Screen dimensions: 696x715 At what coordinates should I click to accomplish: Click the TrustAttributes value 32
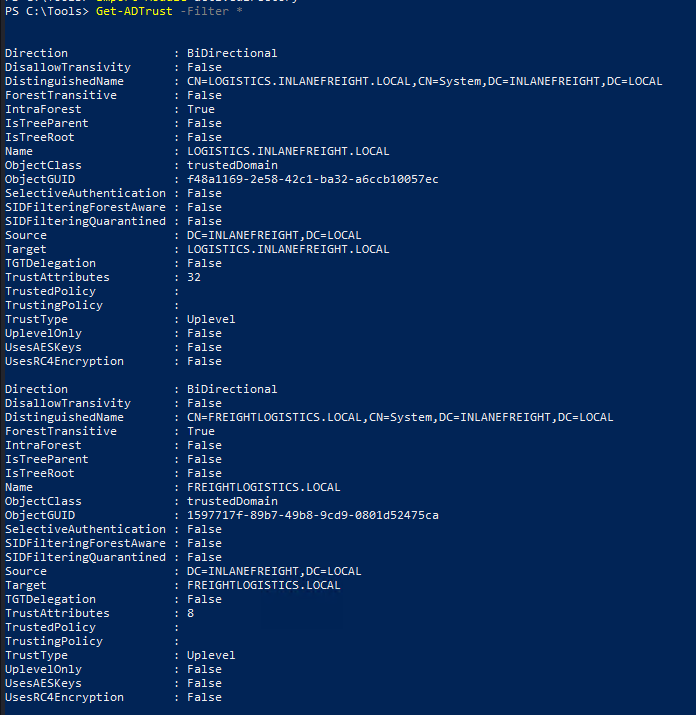(194, 278)
